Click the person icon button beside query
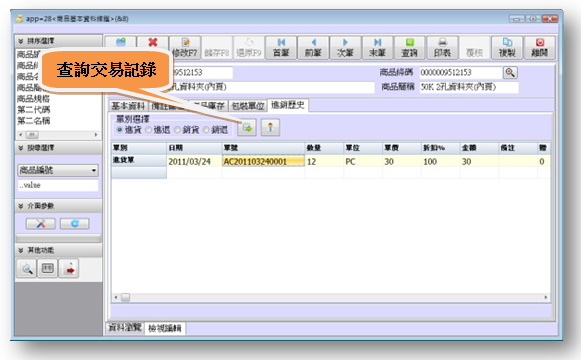 click(x=270, y=128)
